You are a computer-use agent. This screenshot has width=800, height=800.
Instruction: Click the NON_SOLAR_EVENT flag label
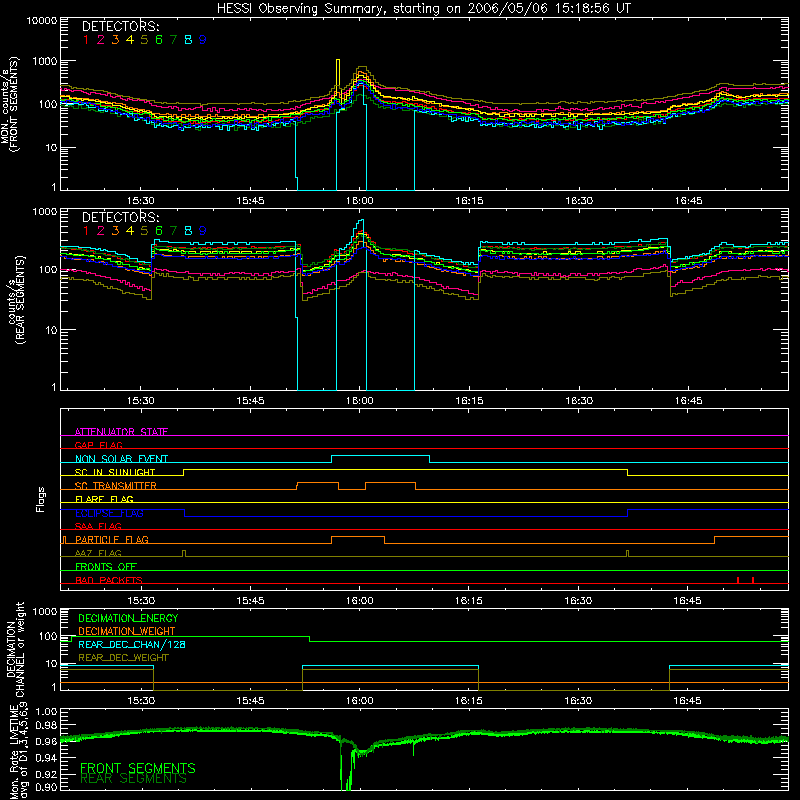[121, 459]
